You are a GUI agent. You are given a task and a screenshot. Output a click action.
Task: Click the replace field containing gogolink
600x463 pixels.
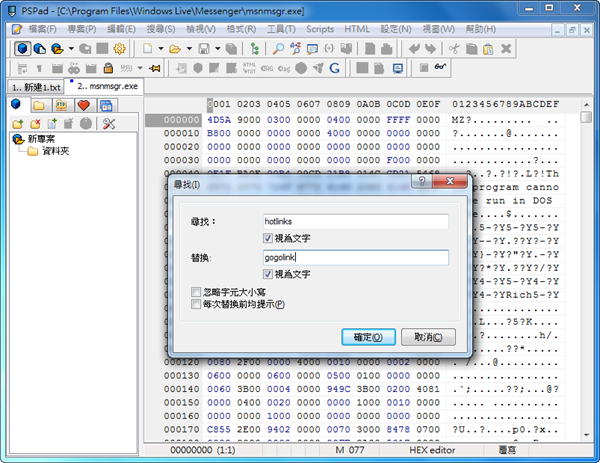pyautogui.click(x=356, y=258)
